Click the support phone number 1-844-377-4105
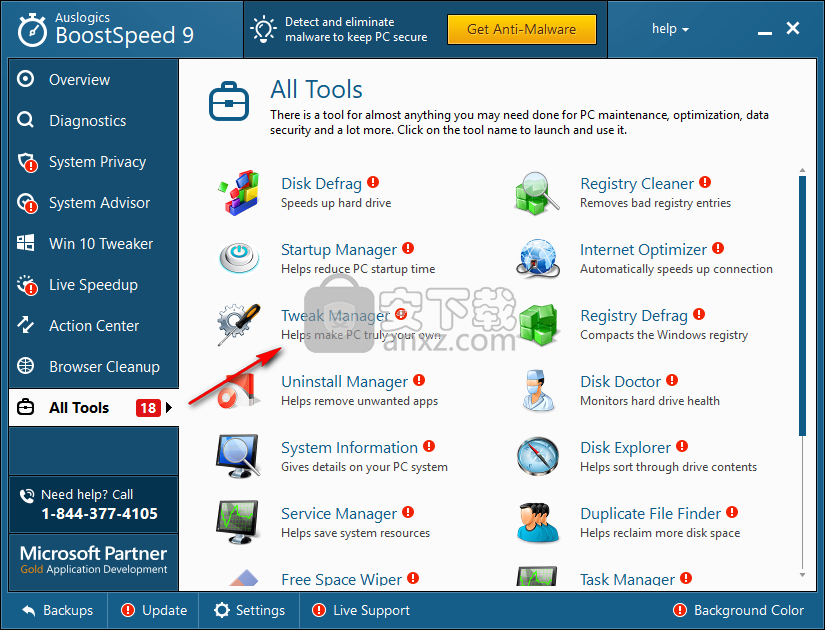Image resolution: width=825 pixels, height=630 pixels. (99, 514)
